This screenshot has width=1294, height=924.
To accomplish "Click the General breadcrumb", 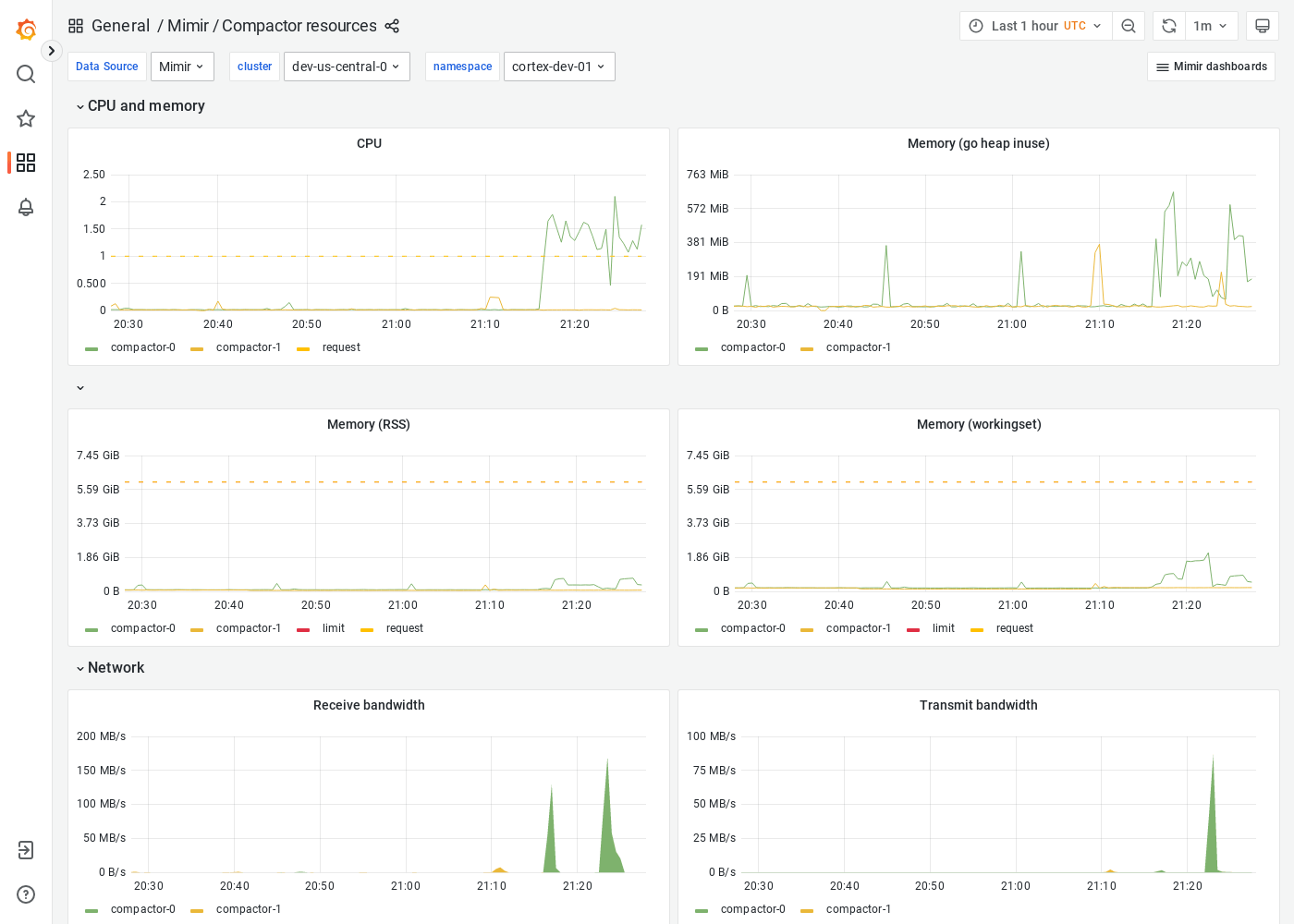I will coord(121,26).
